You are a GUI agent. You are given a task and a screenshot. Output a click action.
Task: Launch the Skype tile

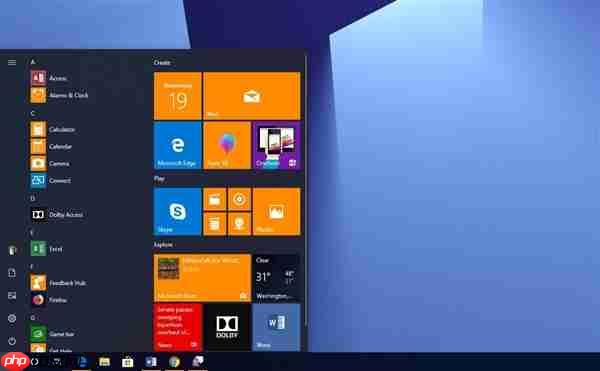tap(178, 212)
